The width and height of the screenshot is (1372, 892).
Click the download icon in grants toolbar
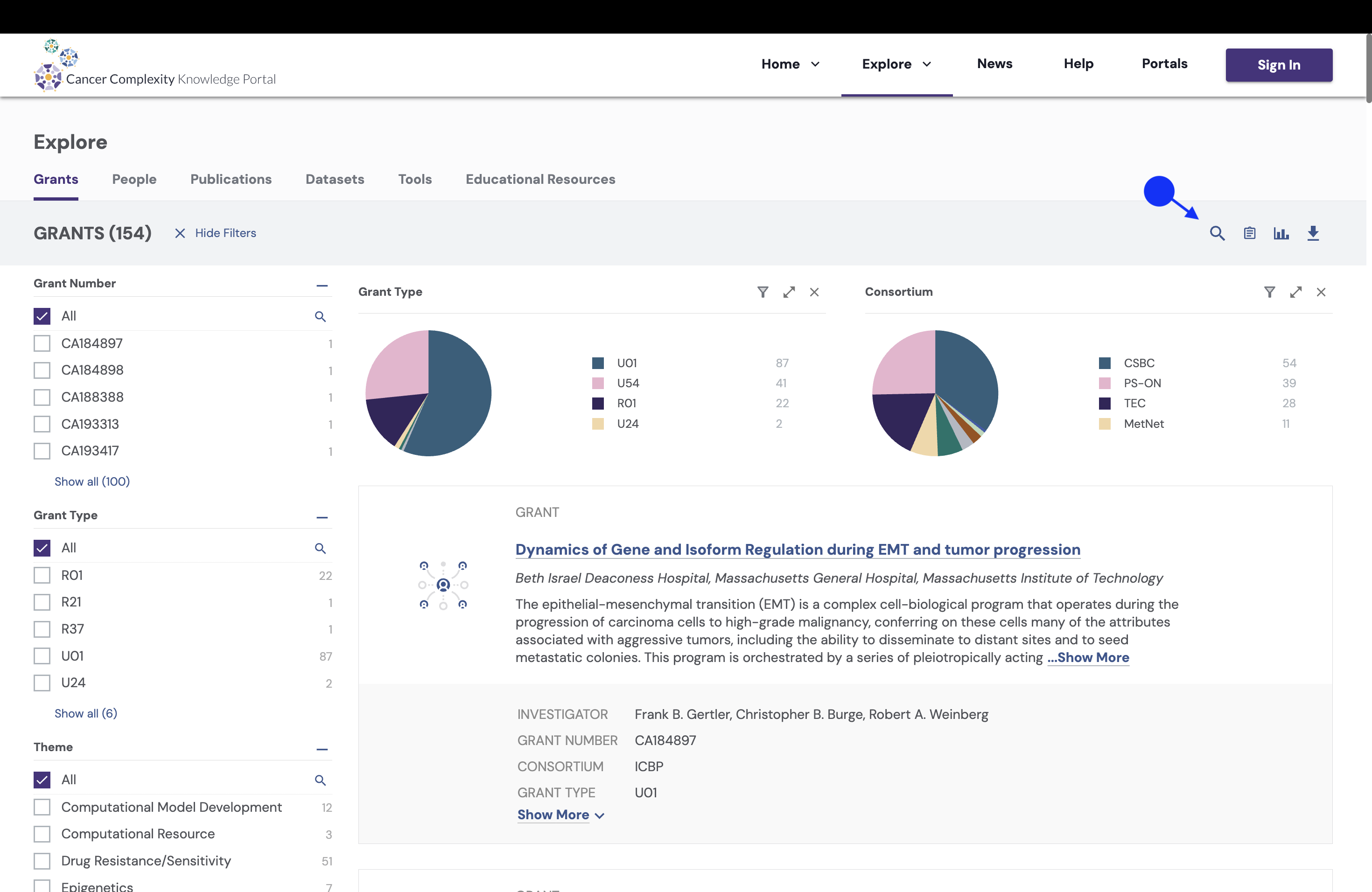[1313, 233]
